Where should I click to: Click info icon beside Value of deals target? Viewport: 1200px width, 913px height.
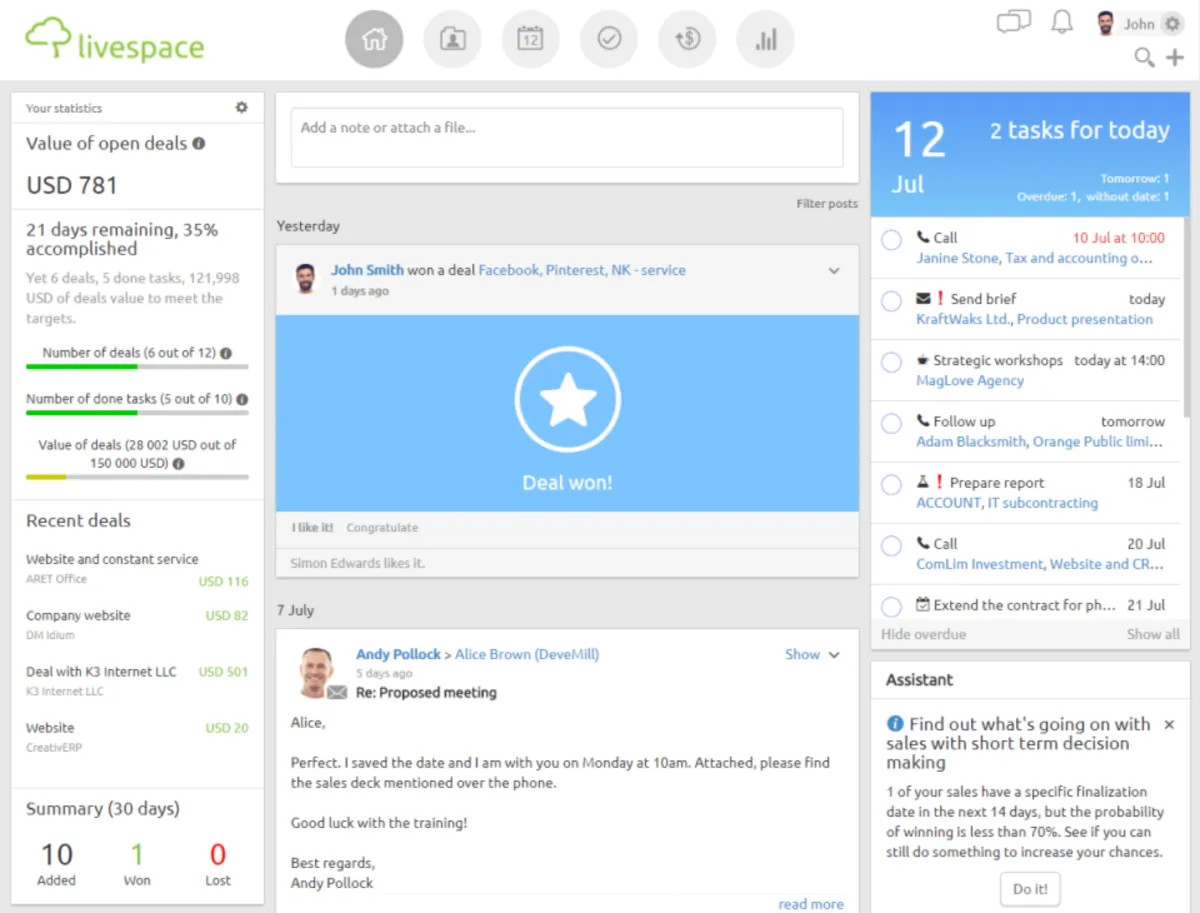click(x=178, y=464)
